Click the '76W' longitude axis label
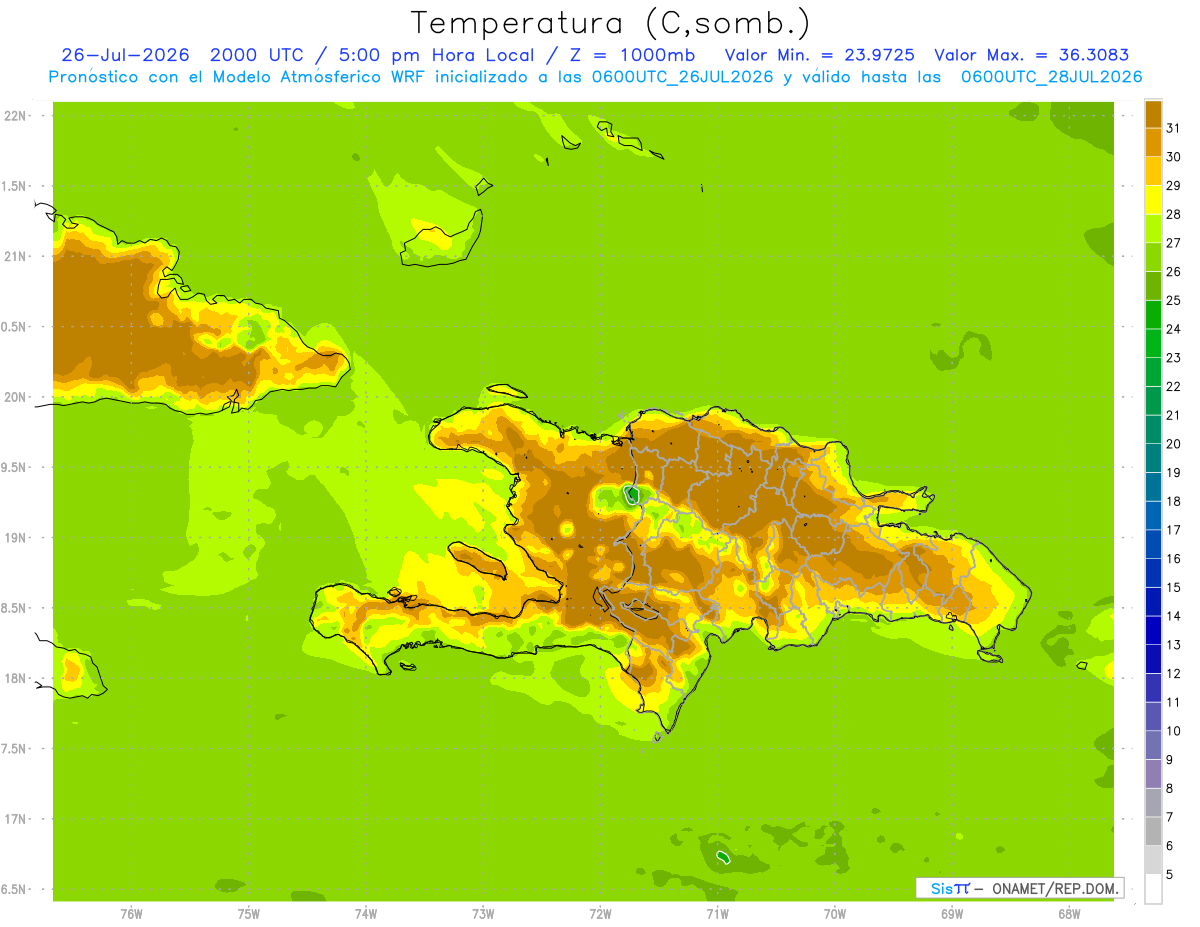The height and width of the screenshot is (927, 1200). (x=131, y=913)
